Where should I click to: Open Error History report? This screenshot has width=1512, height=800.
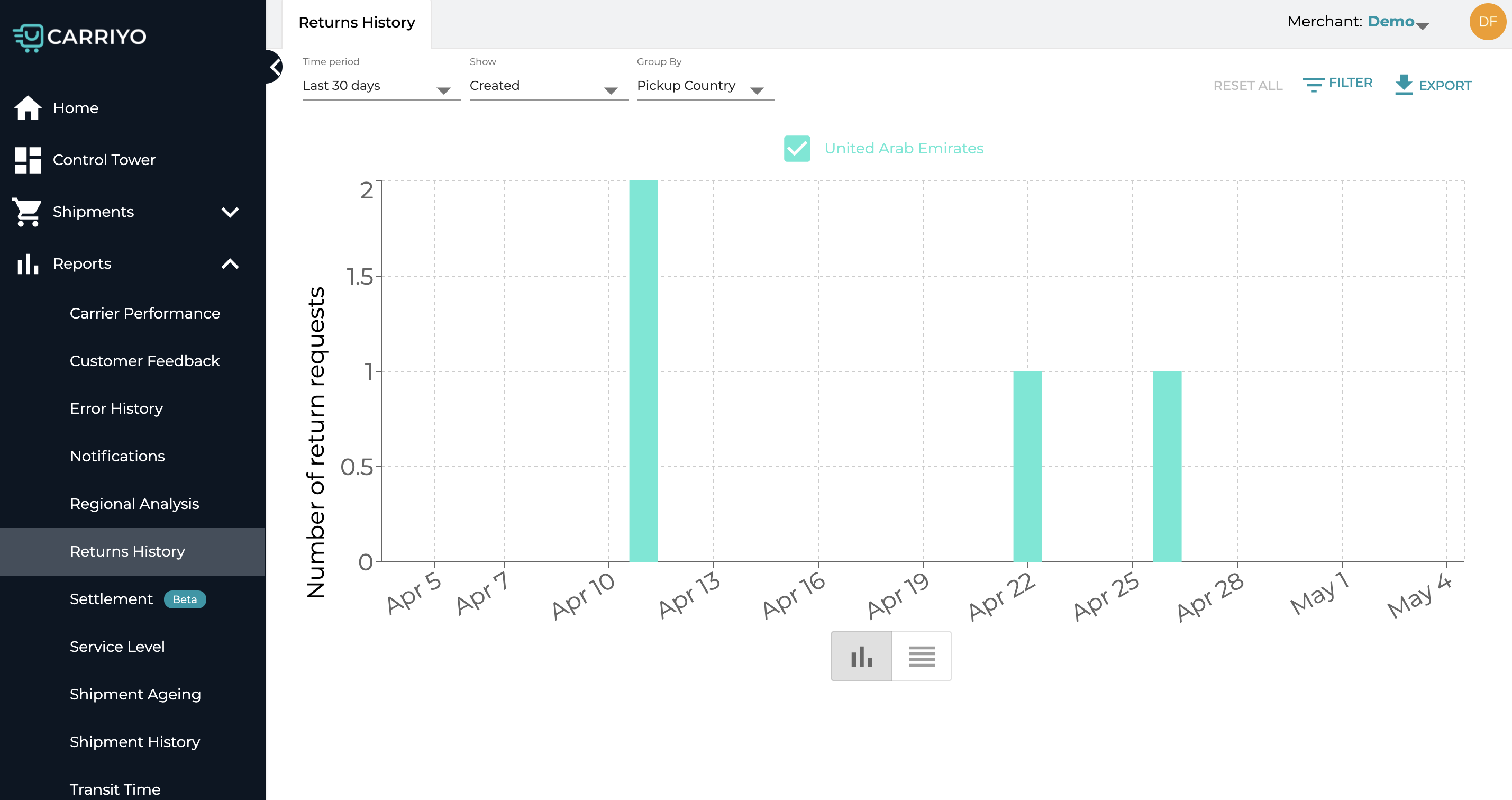(x=116, y=408)
